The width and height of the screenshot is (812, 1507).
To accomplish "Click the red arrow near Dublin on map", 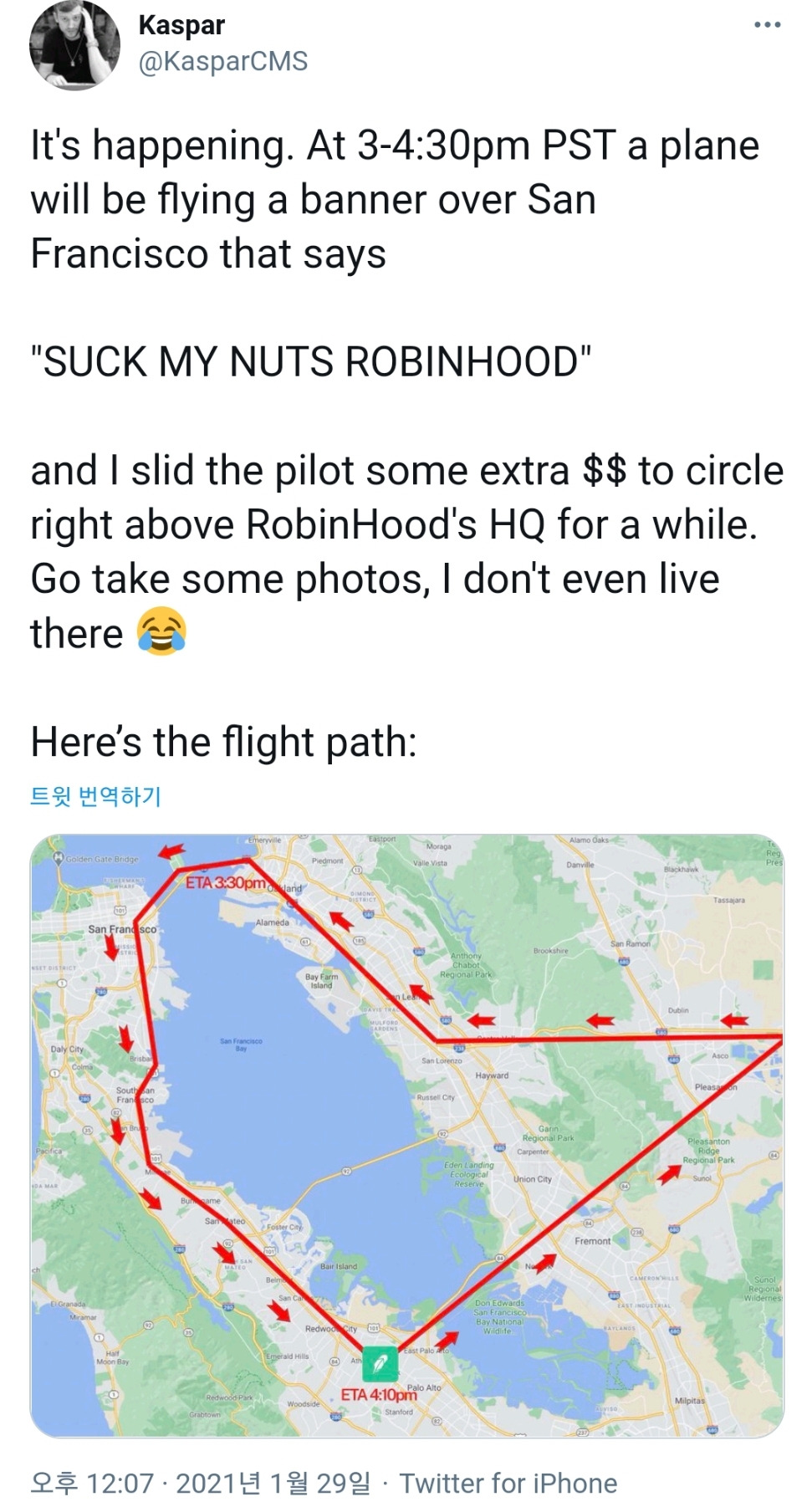I will click(734, 1019).
